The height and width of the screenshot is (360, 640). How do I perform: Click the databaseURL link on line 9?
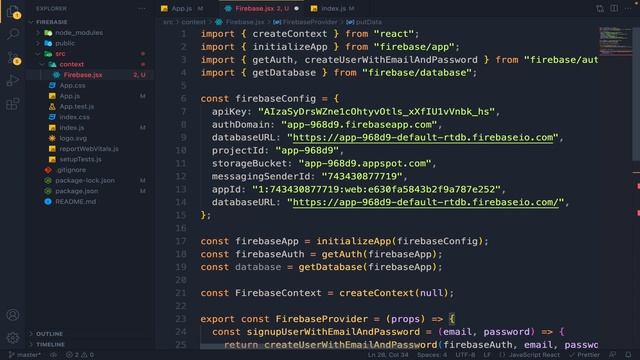pos(423,138)
